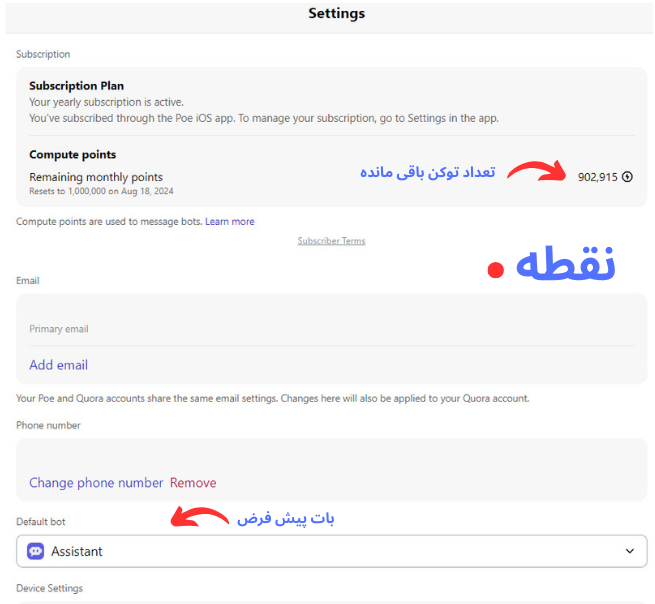Click the red arrow pointing to points

tap(537, 171)
